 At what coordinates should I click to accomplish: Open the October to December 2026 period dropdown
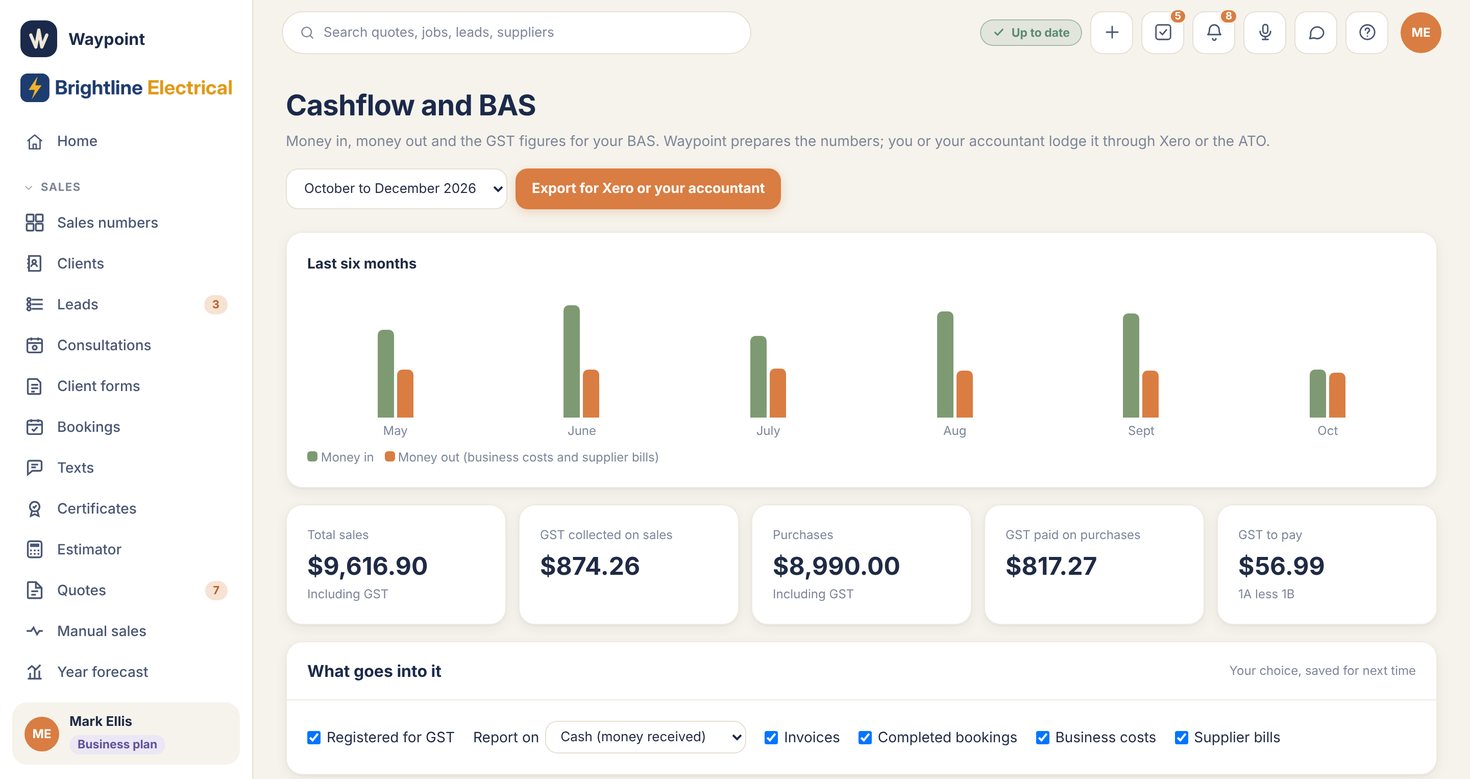tap(397, 189)
